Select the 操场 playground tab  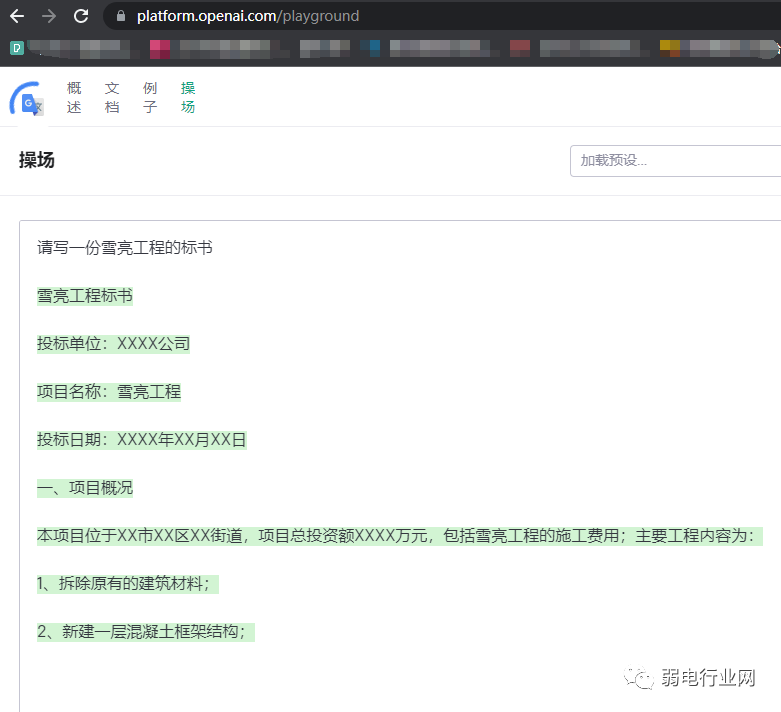[188, 97]
